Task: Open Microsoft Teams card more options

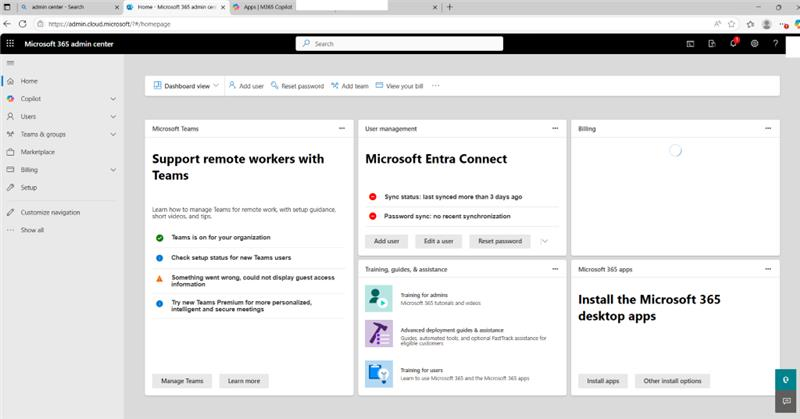Action: click(342, 129)
